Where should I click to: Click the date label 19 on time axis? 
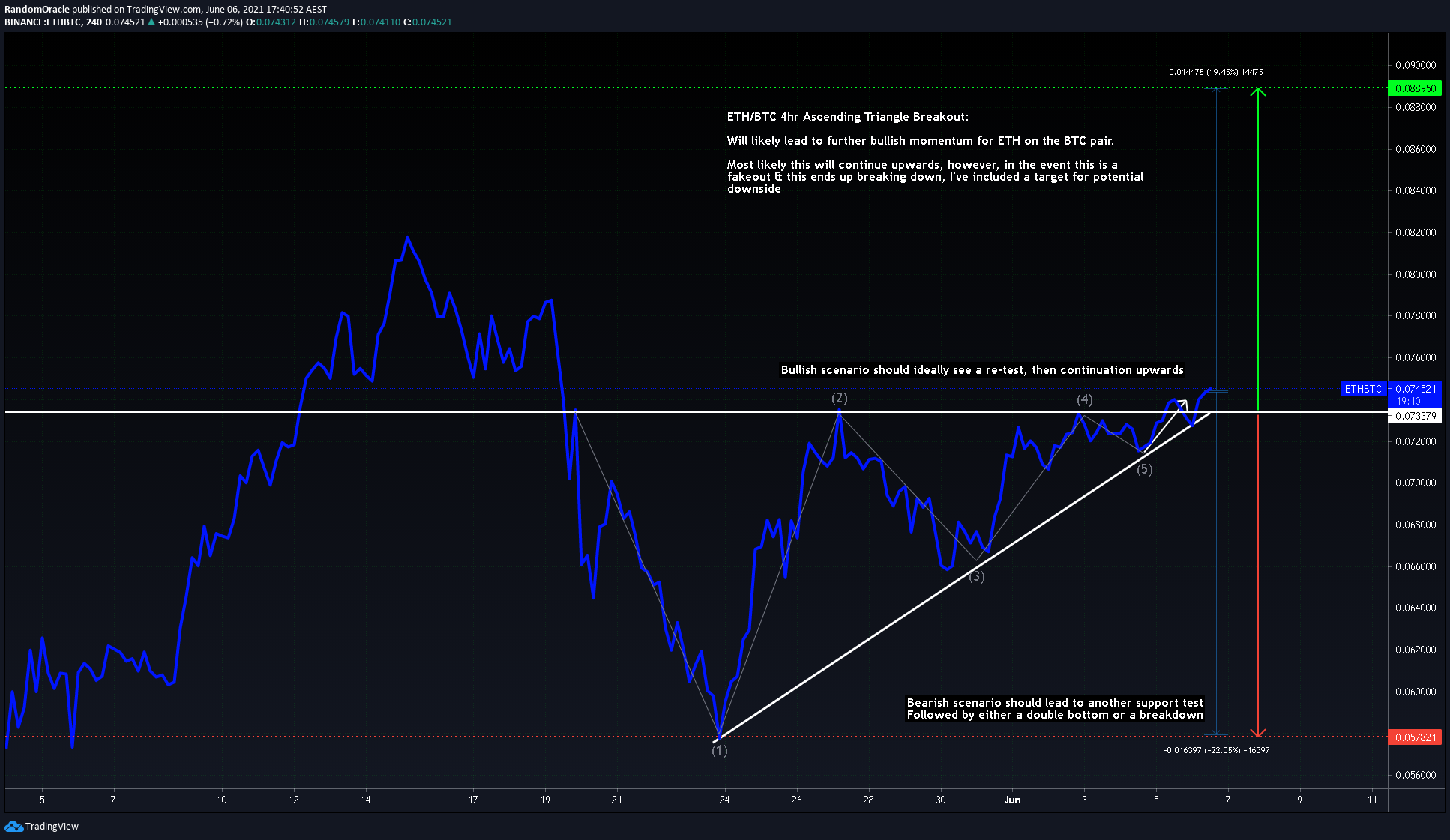(x=544, y=800)
